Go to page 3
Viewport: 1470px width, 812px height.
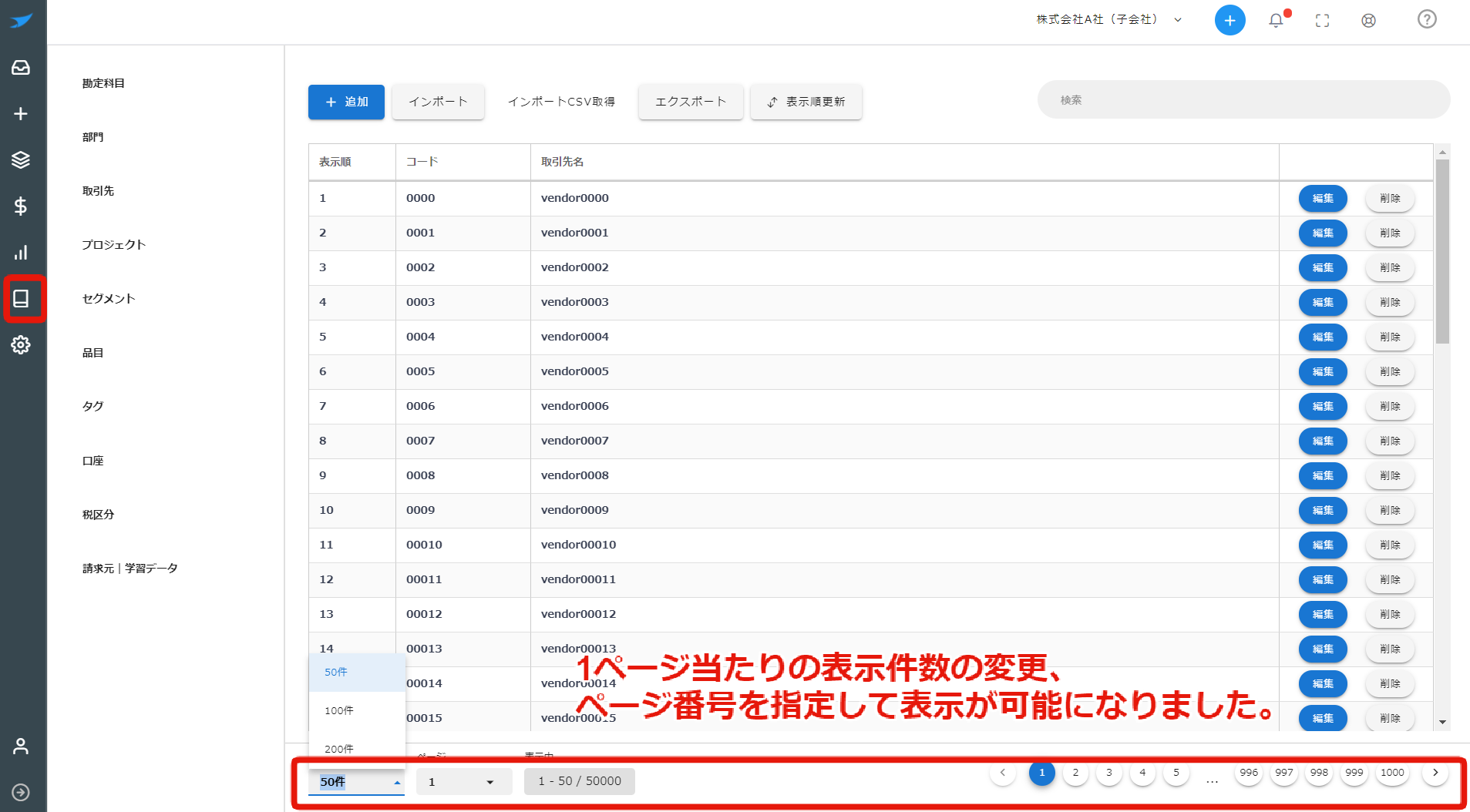coord(1108,773)
